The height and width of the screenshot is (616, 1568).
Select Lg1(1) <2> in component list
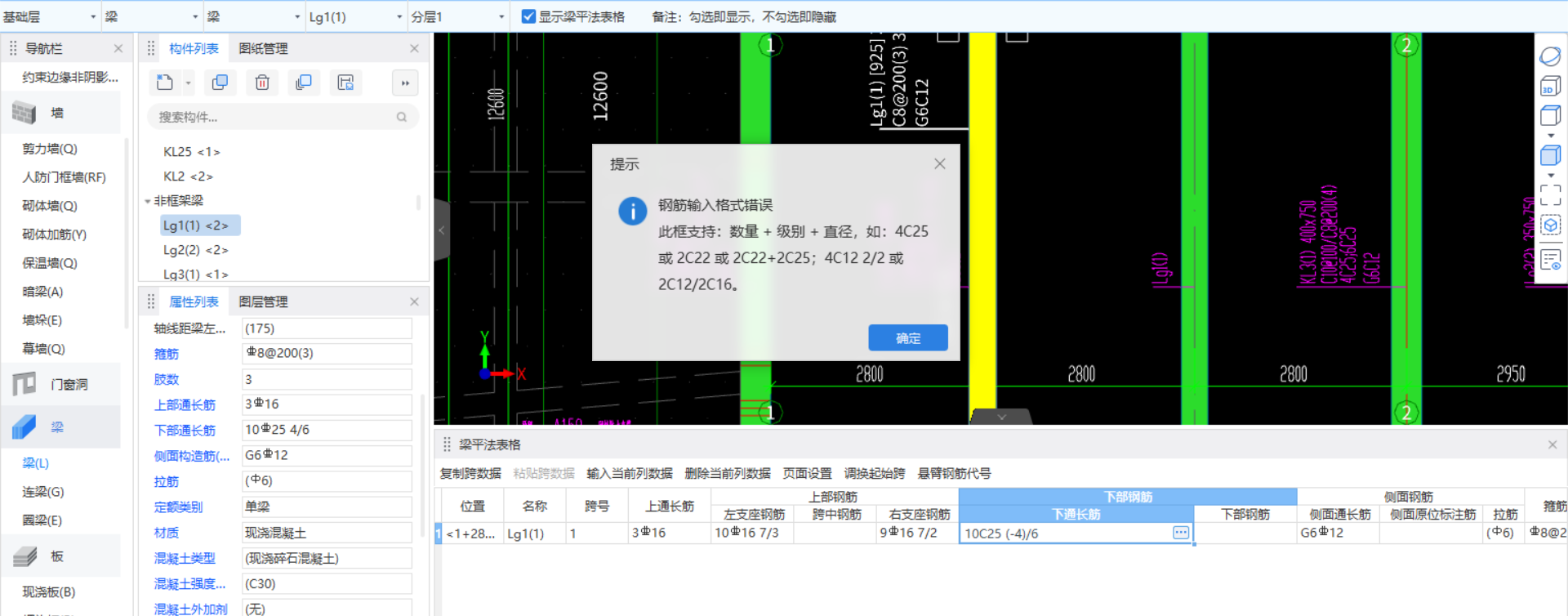tap(200, 225)
